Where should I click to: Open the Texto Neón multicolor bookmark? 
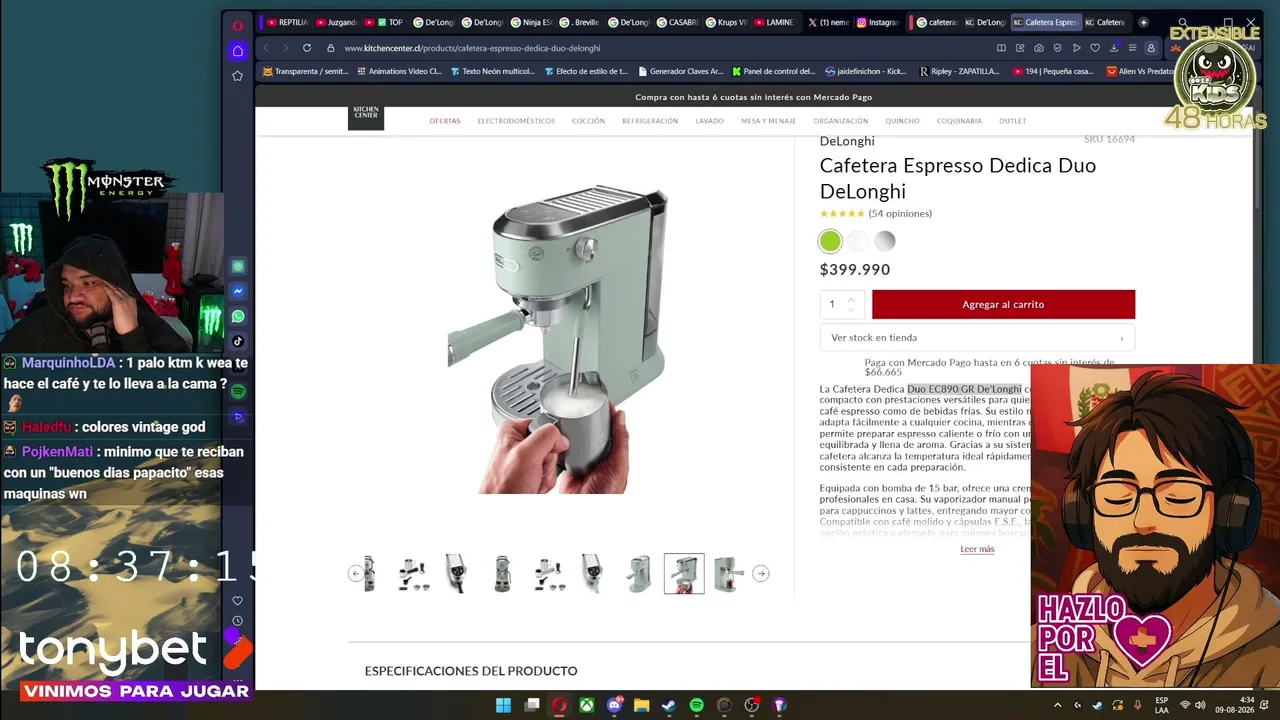(492, 72)
